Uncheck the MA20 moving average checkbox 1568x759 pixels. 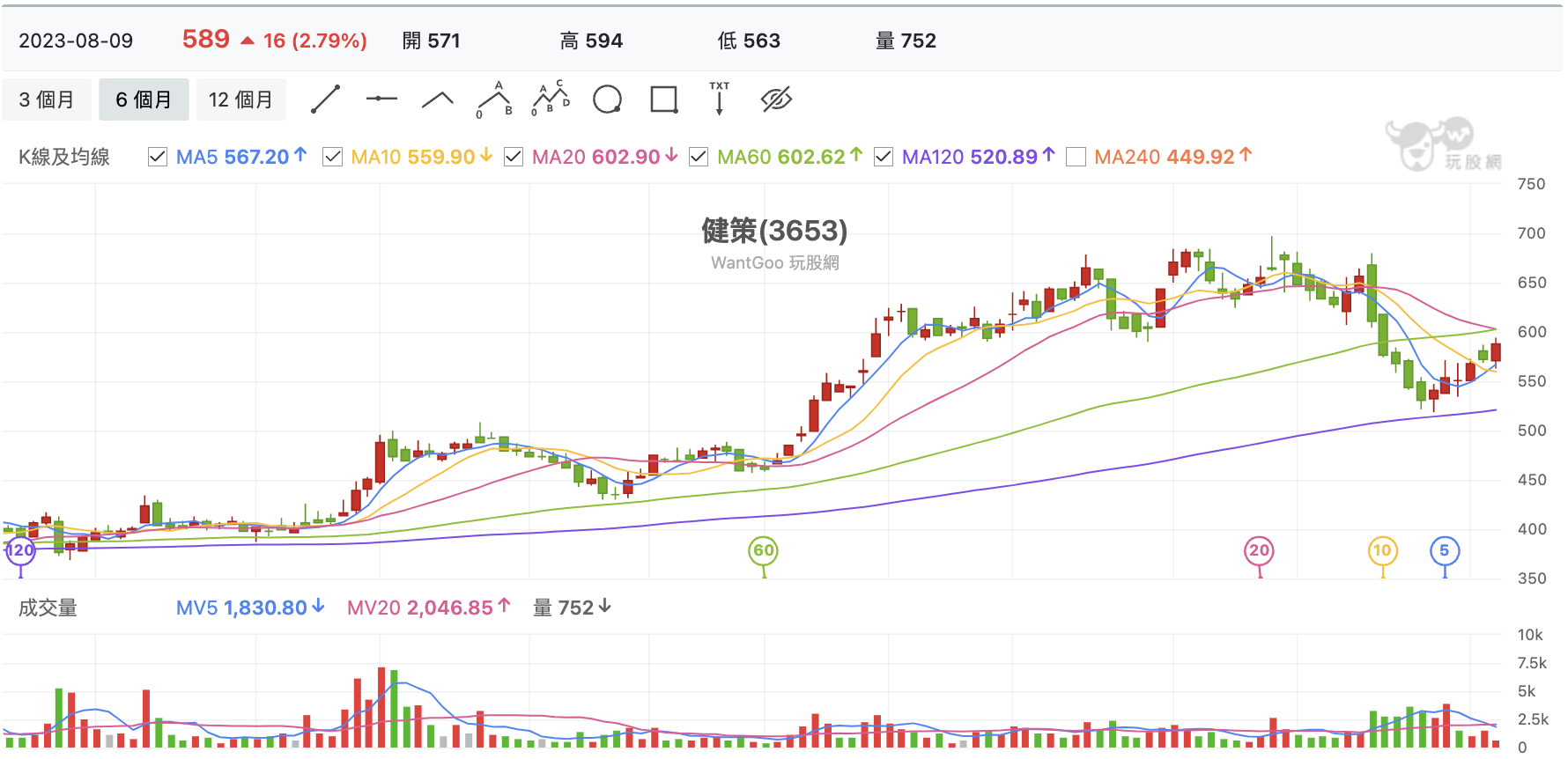pyautogui.click(x=514, y=157)
